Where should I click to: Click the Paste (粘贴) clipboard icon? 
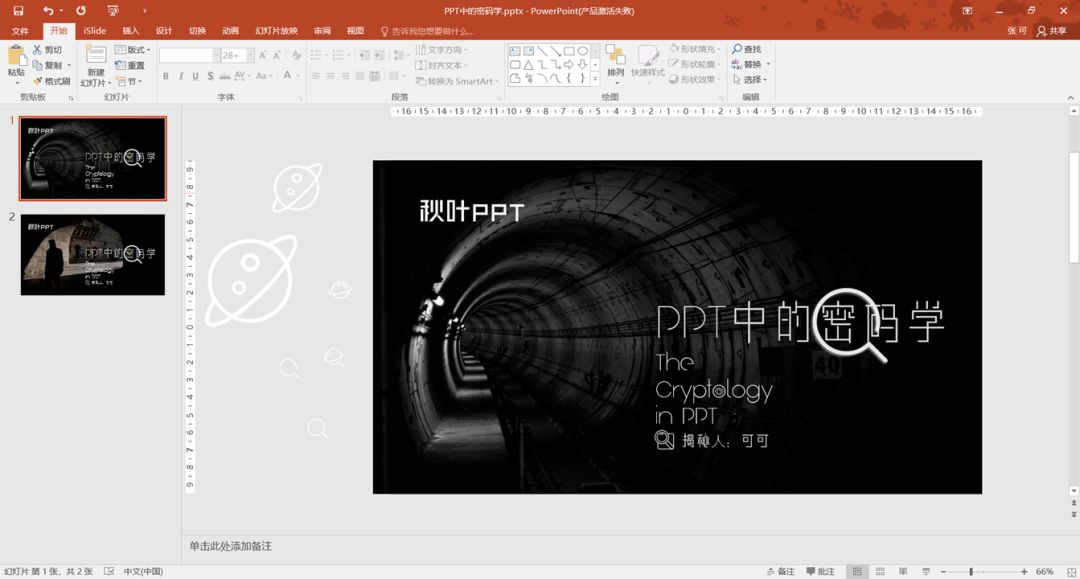click(16, 57)
